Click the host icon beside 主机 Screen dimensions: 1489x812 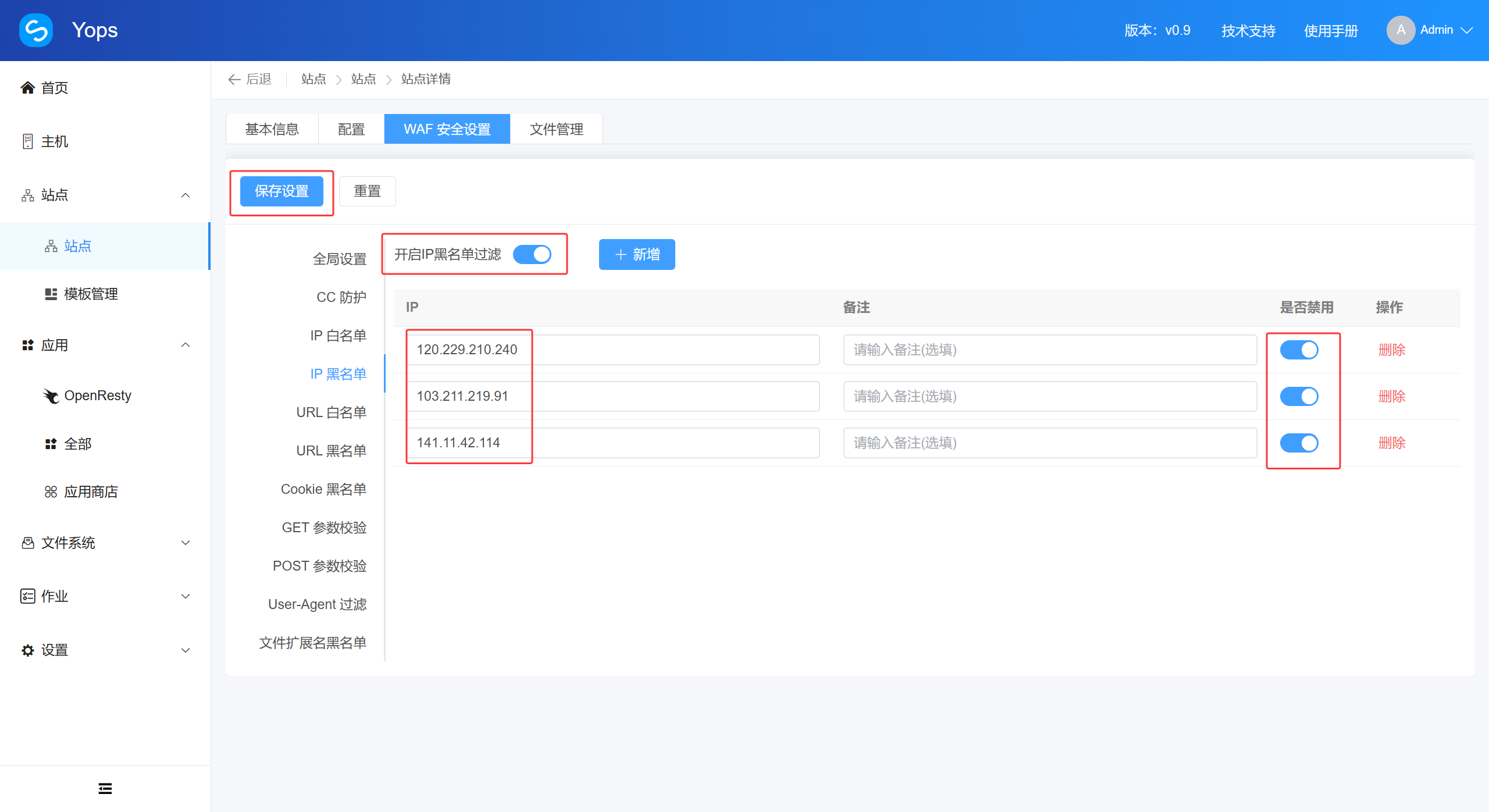click(x=27, y=141)
